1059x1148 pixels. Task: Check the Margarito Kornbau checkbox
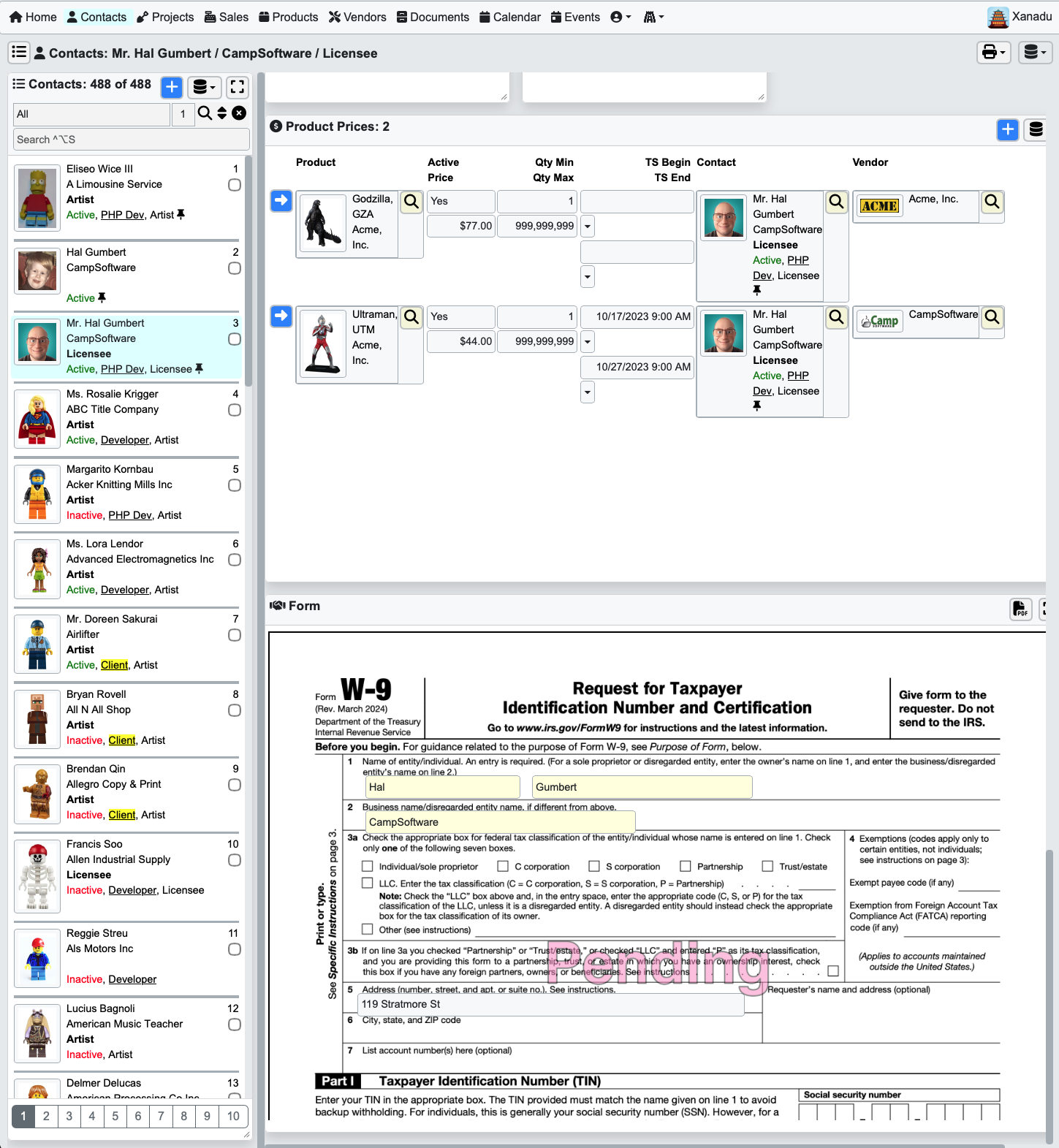pyautogui.click(x=235, y=485)
